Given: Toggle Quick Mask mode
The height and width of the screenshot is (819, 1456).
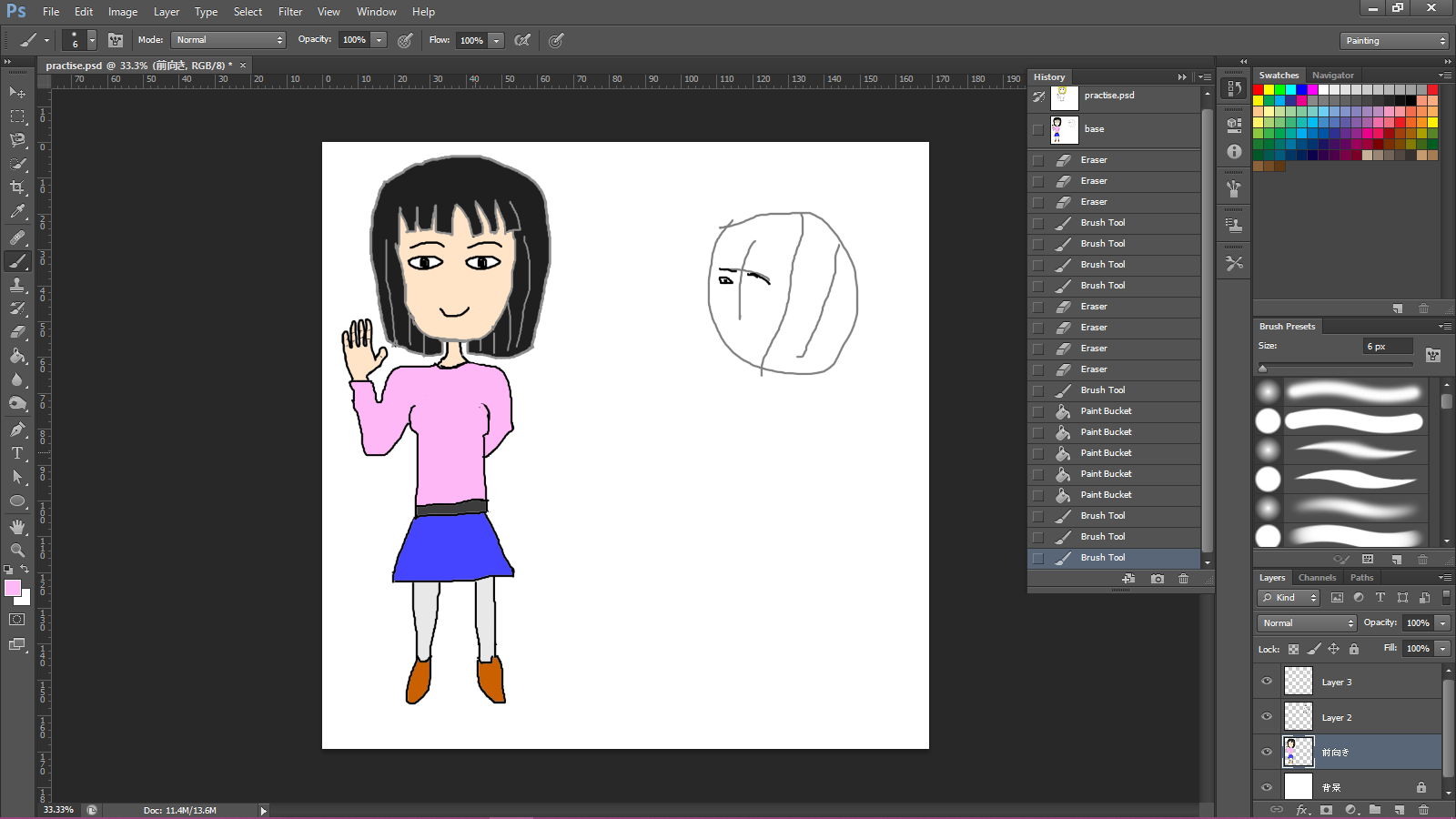Looking at the screenshot, I should 17,620.
